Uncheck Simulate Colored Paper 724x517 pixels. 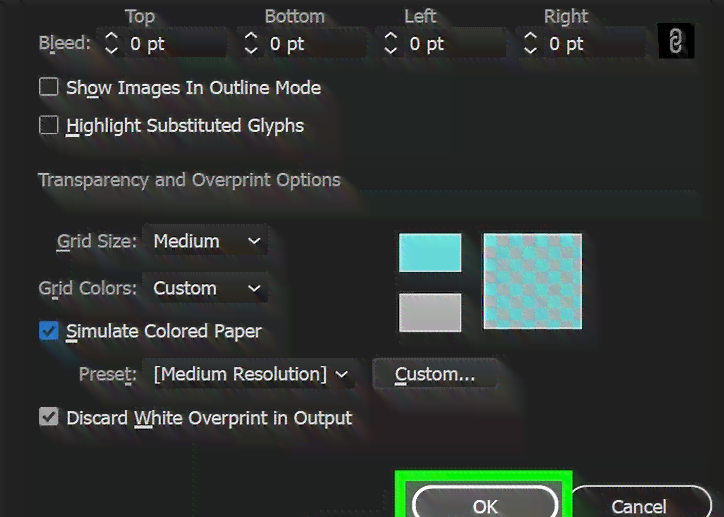coord(48,331)
